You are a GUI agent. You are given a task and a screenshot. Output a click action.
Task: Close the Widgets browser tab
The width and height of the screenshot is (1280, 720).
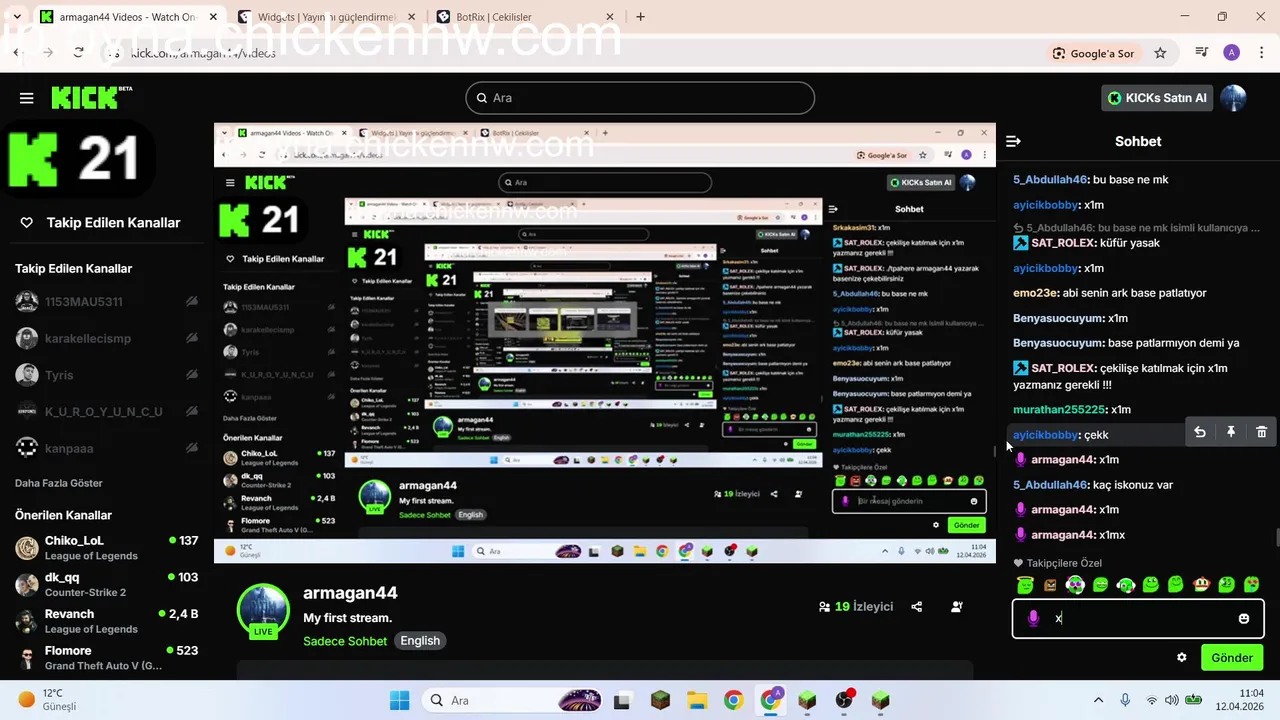410,17
